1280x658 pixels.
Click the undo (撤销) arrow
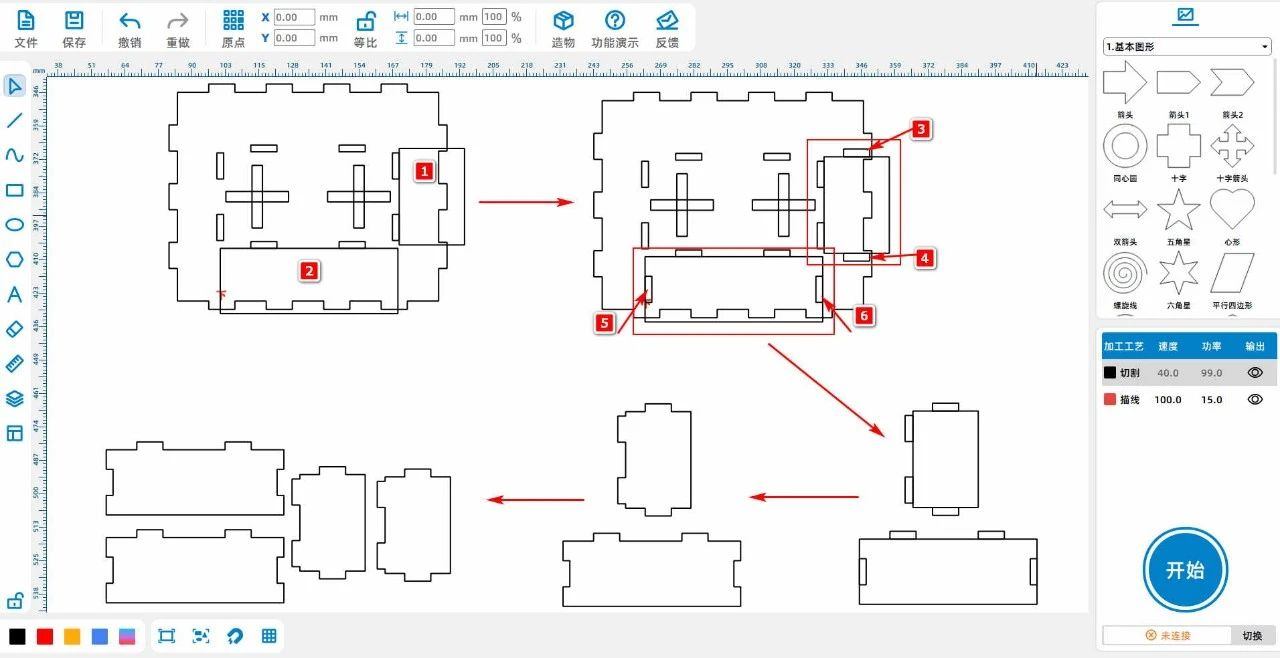(x=130, y=21)
